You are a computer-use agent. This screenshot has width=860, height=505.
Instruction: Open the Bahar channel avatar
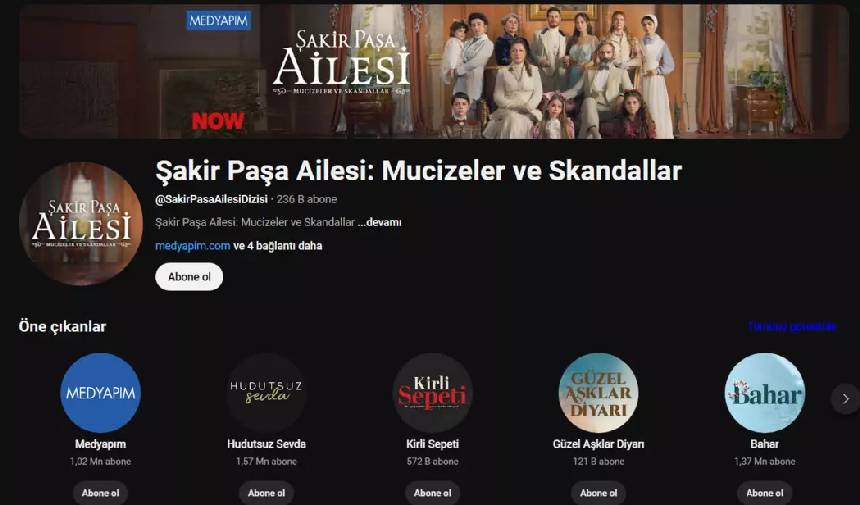765,393
